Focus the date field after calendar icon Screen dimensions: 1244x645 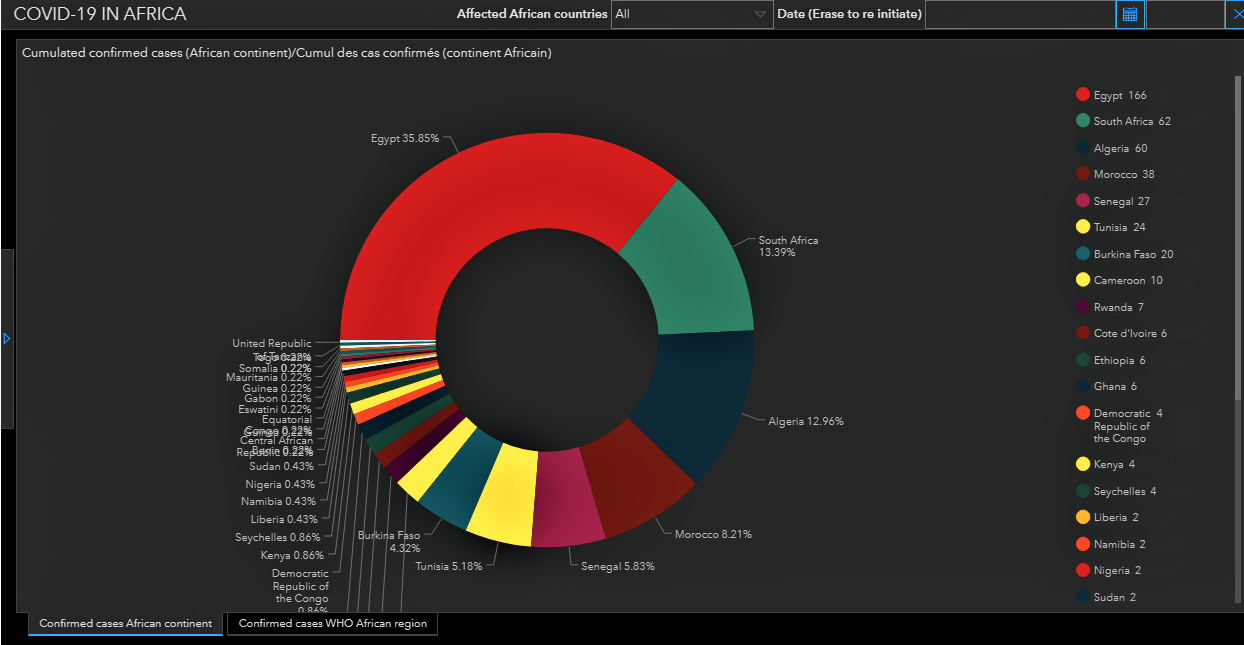coord(1185,15)
